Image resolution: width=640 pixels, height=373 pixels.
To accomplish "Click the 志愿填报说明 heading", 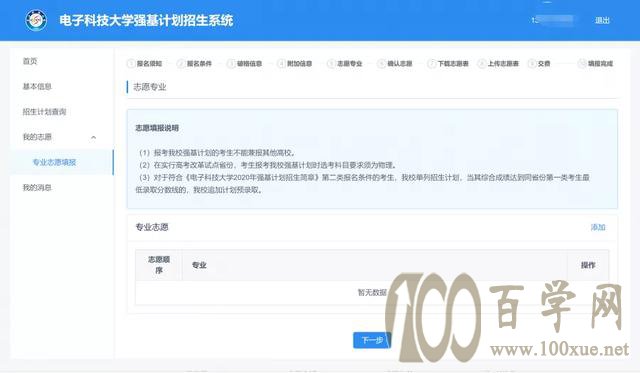I will tap(157, 128).
